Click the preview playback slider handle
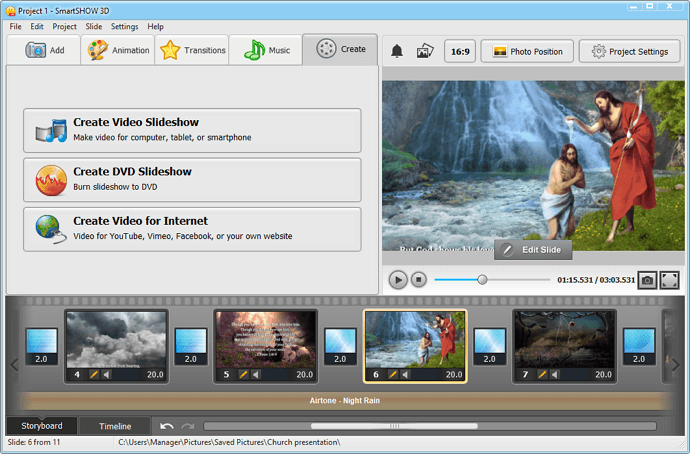The width and height of the screenshot is (690, 454). click(x=482, y=280)
